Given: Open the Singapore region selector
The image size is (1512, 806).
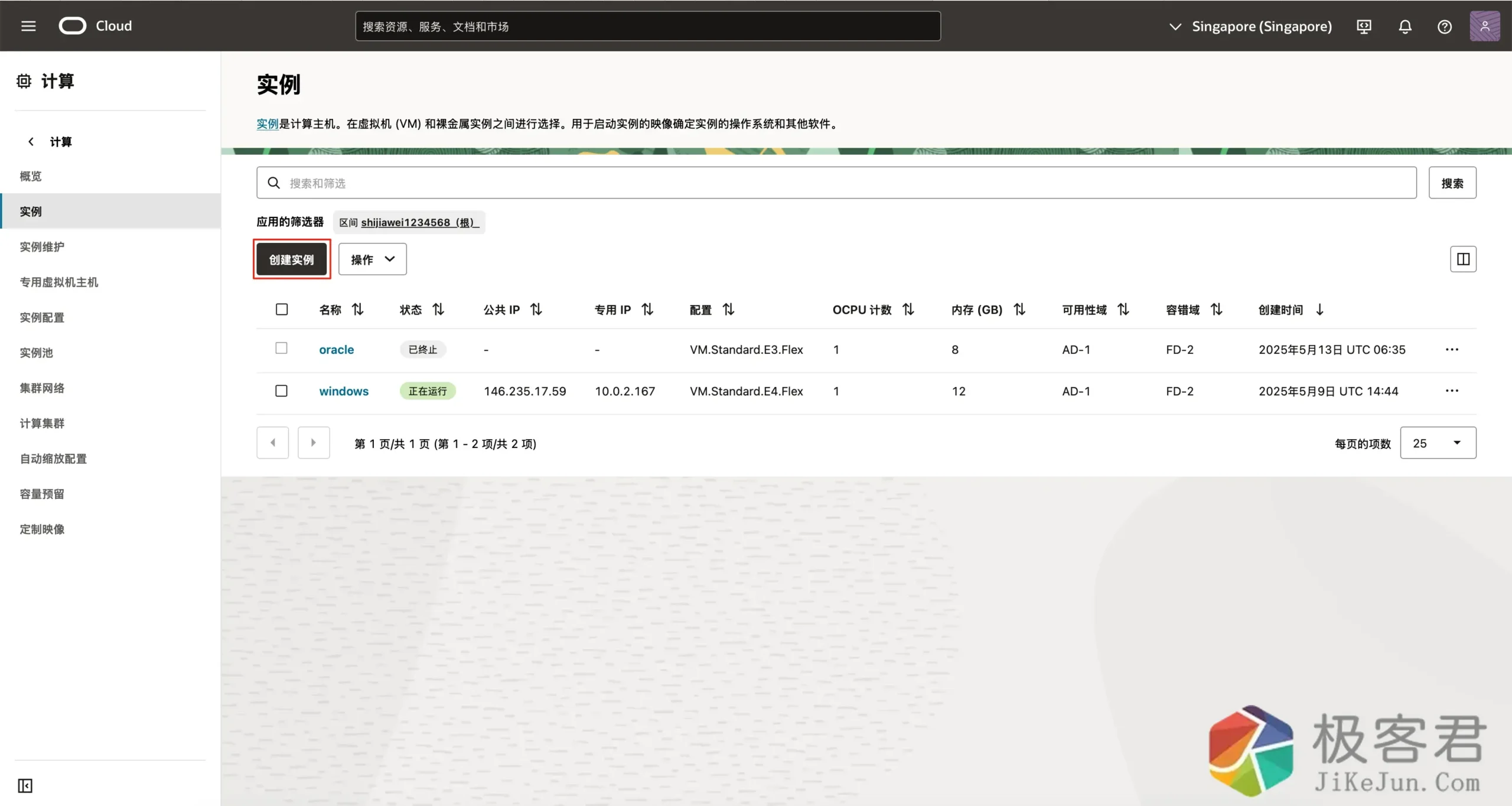Looking at the screenshot, I should tap(1250, 27).
